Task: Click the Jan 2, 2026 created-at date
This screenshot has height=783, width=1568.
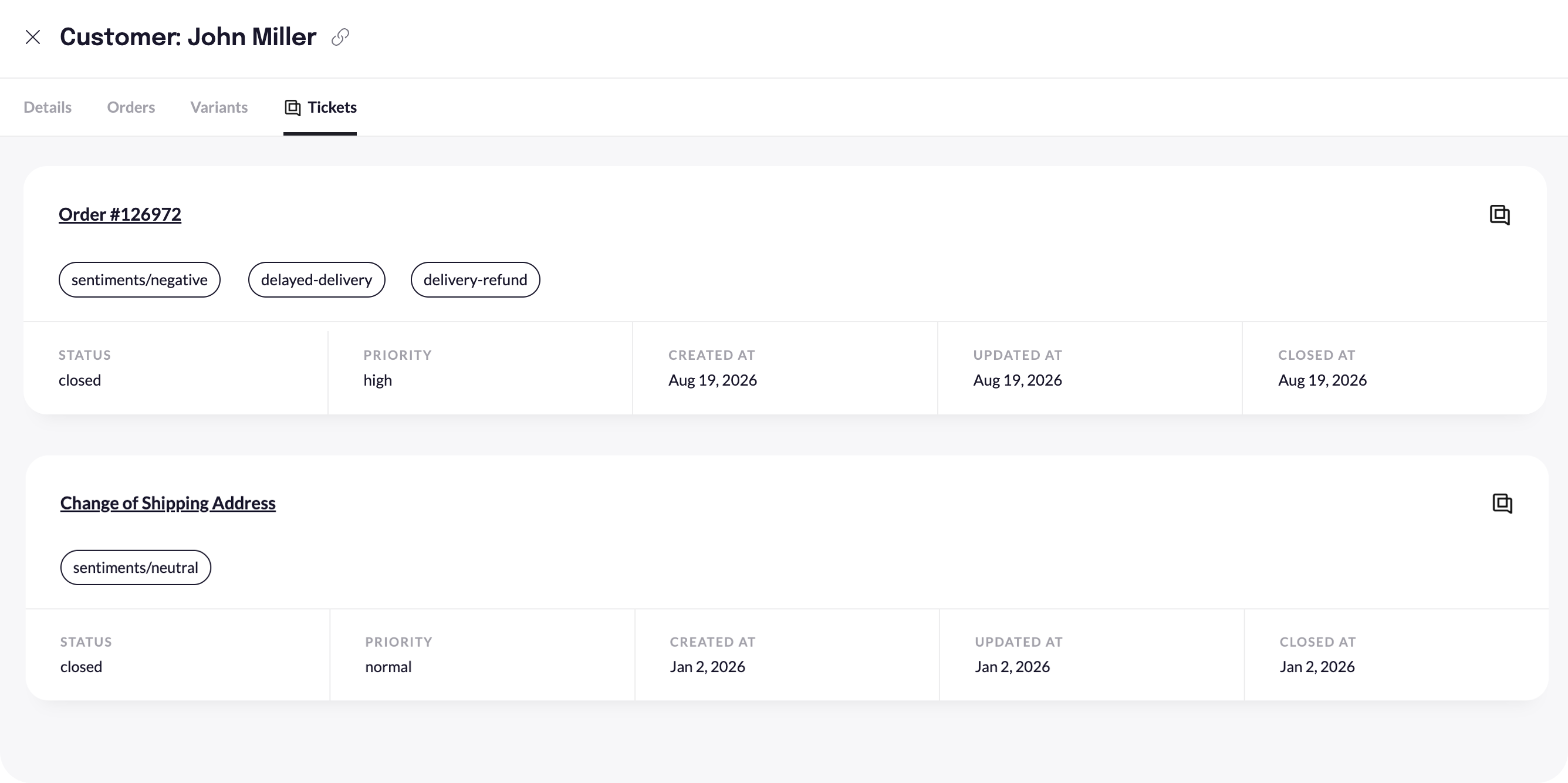Action: coord(708,667)
